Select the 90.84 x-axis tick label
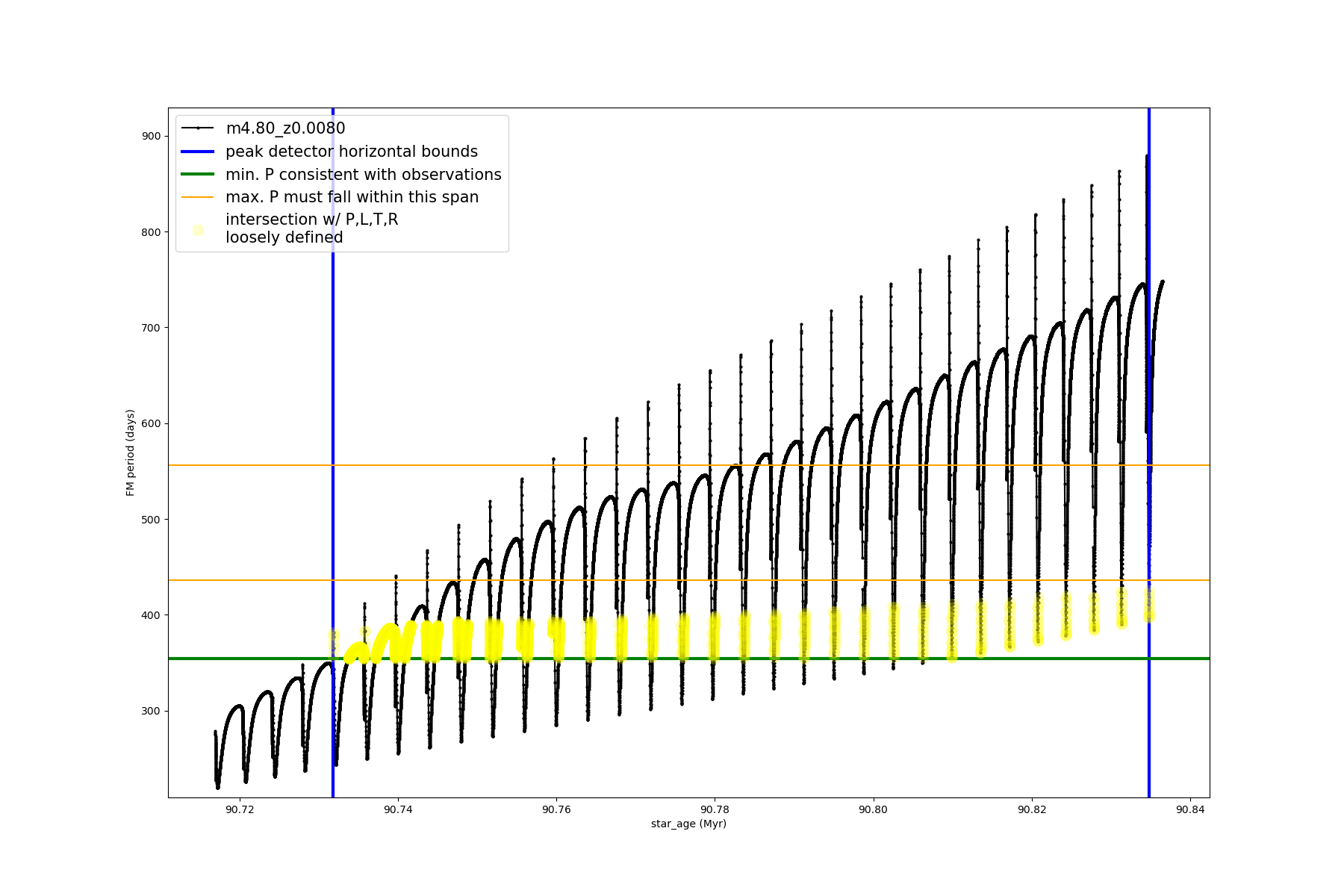The width and height of the screenshot is (1344, 896). tap(1189, 809)
